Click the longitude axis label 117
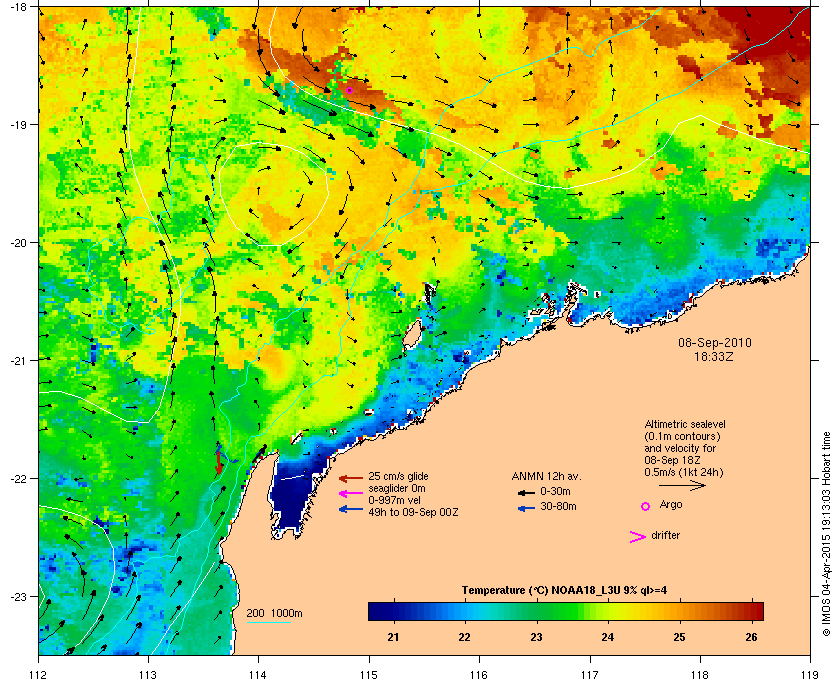This screenshot has height=680, width=840. 590,674
